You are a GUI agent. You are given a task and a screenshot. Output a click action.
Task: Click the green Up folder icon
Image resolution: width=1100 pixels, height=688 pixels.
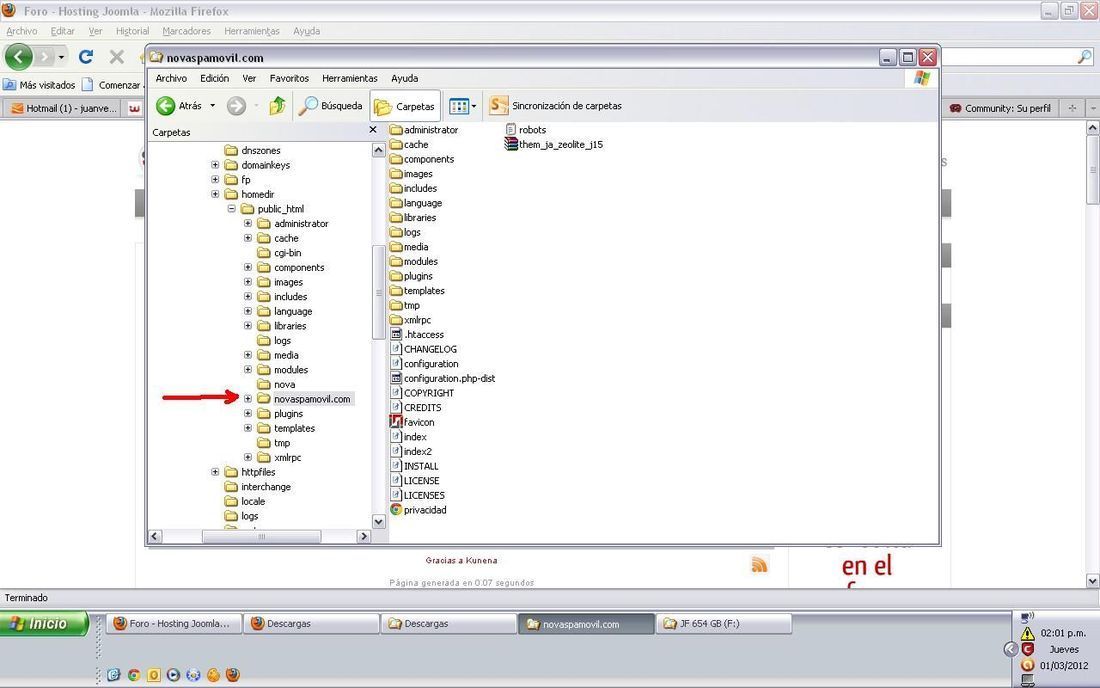tap(277, 106)
